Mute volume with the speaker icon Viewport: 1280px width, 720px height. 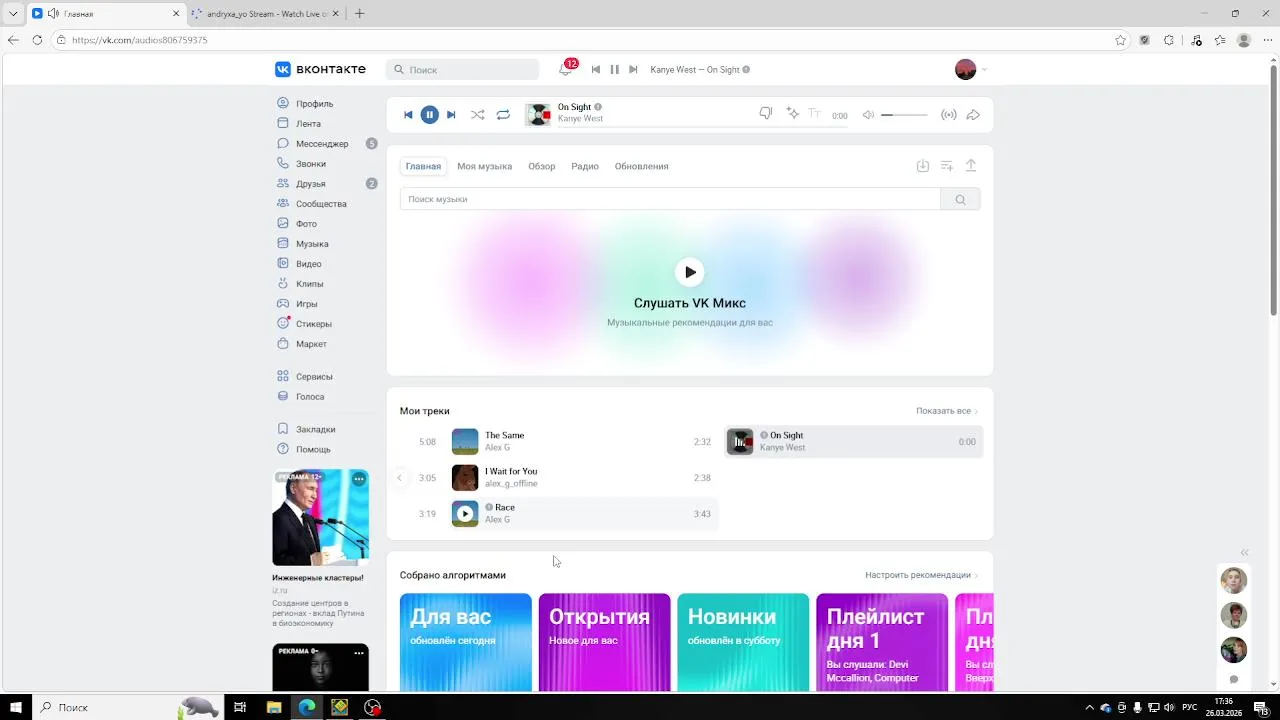868,115
